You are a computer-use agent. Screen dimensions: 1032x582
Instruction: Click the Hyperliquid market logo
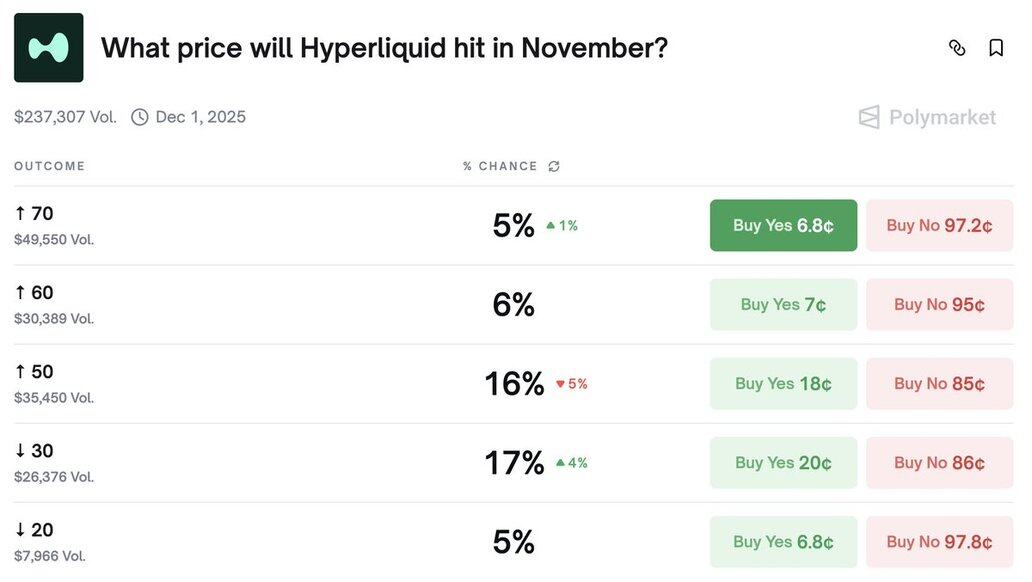tap(49, 48)
